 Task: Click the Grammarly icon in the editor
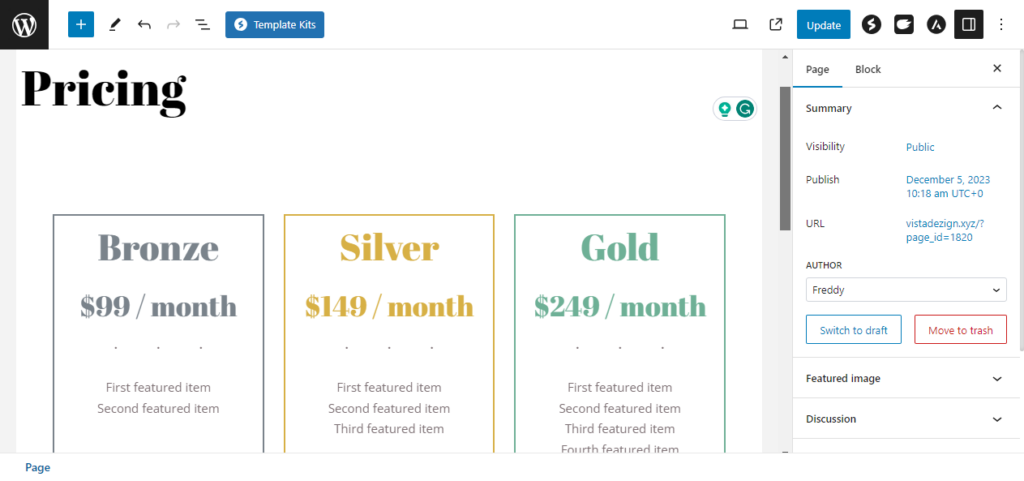[x=744, y=109]
